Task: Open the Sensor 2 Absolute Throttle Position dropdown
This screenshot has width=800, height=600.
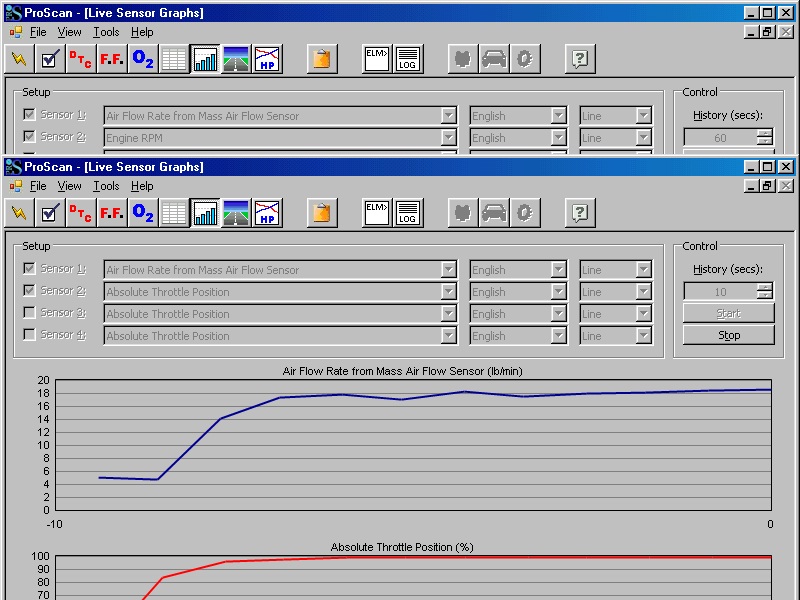Action: (x=449, y=292)
